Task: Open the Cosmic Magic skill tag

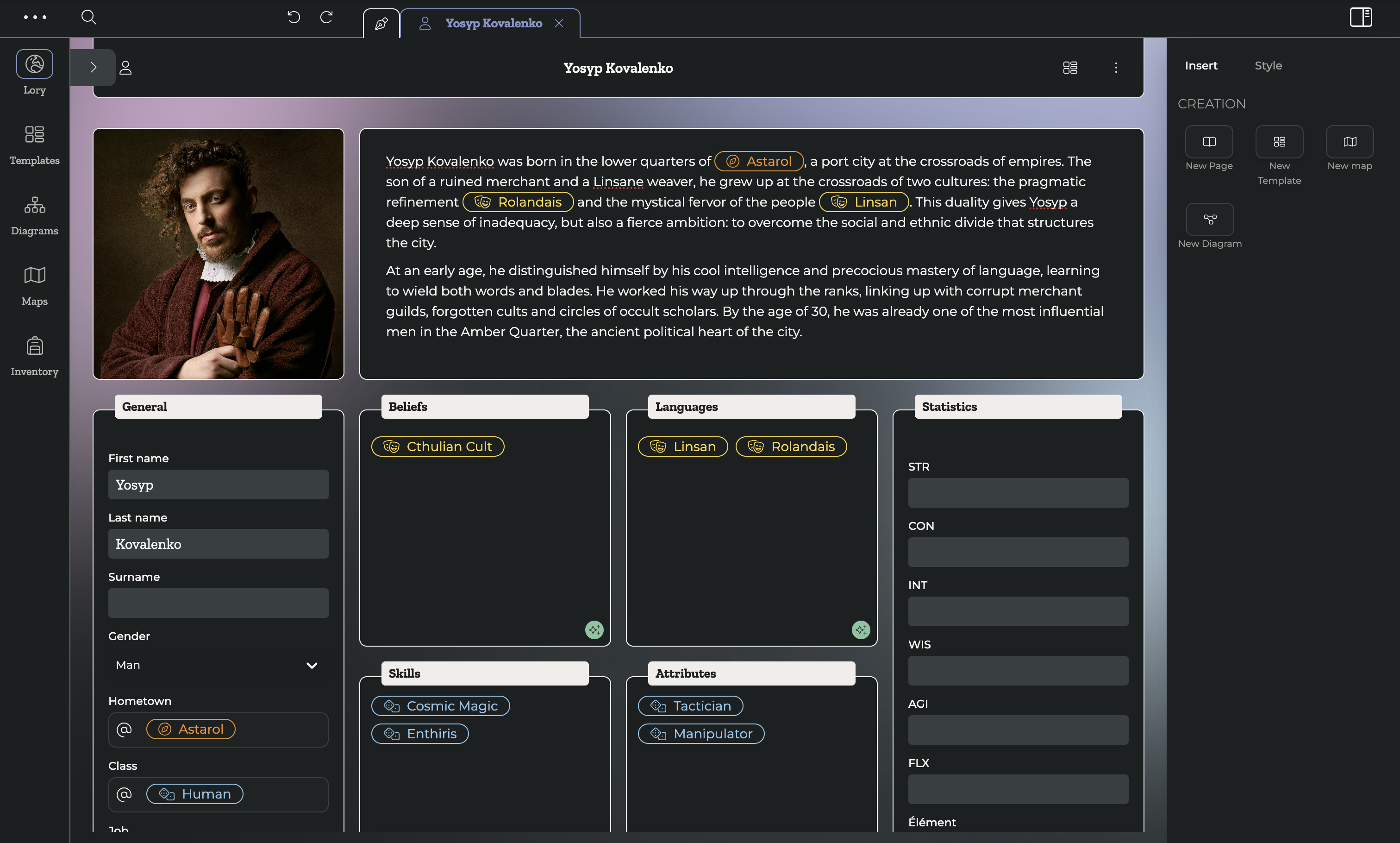Action: (x=441, y=706)
